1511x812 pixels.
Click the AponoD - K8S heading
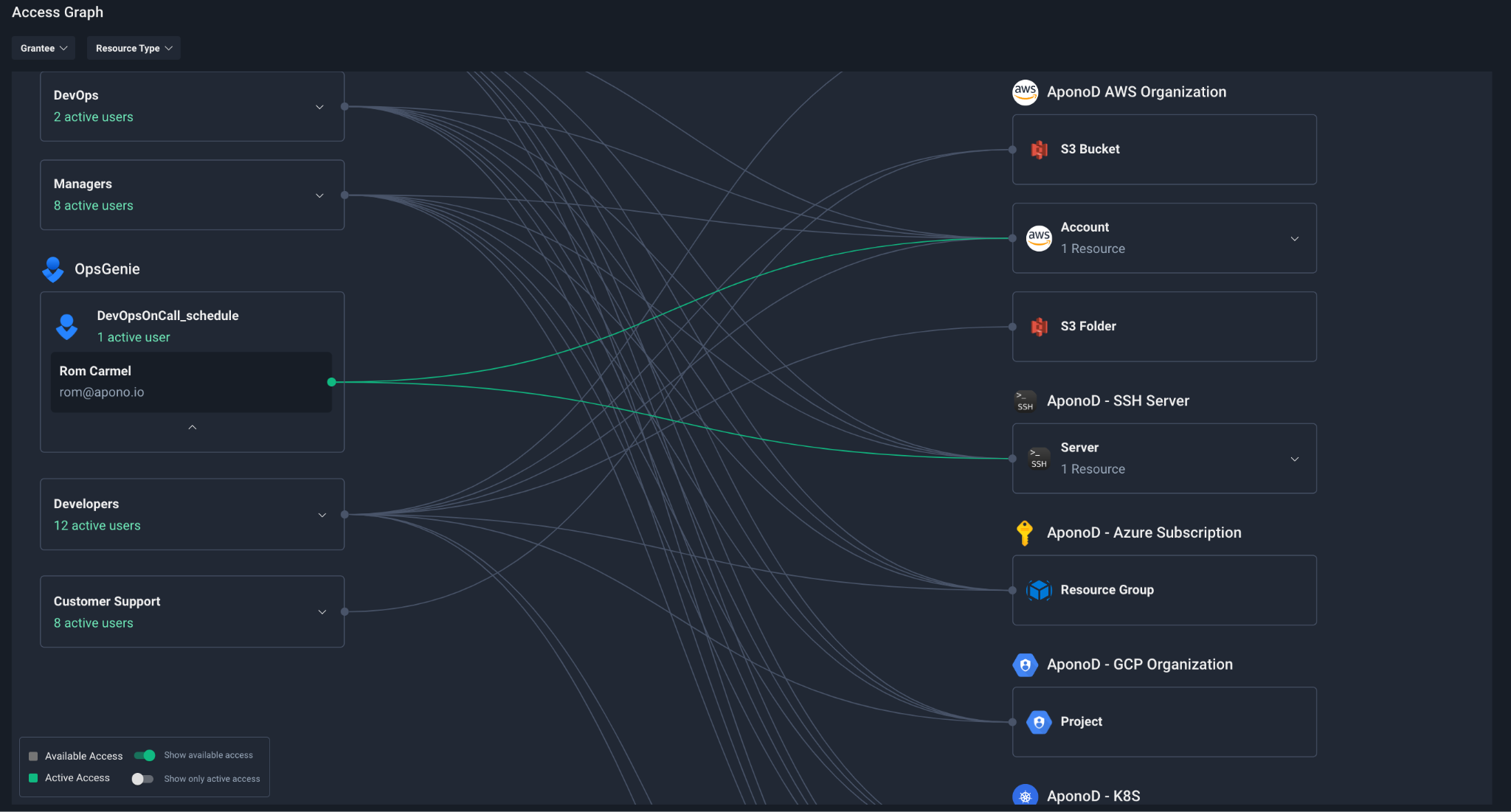click(1093, 797)
